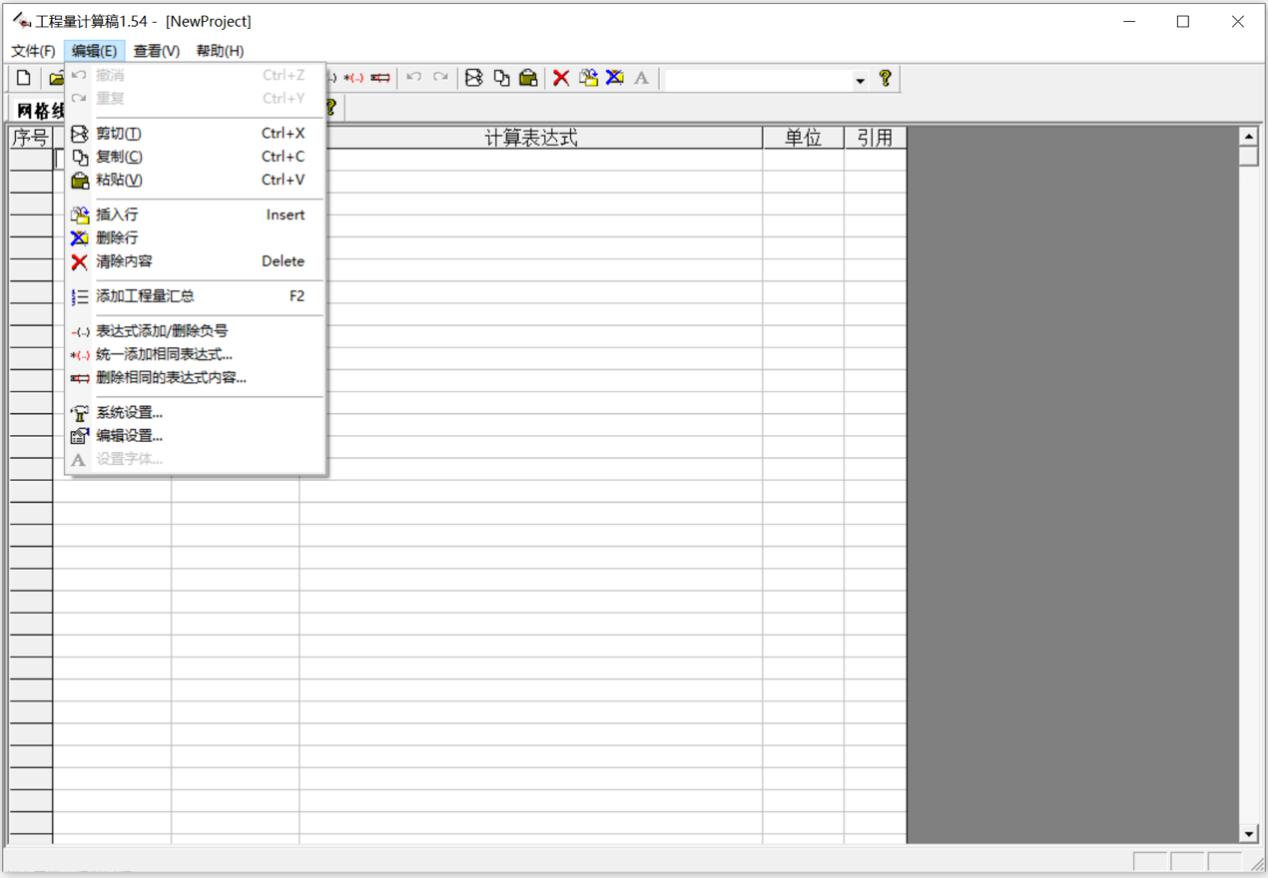
Task: Click the 计算表达式 column header
Action: [531, 138]
